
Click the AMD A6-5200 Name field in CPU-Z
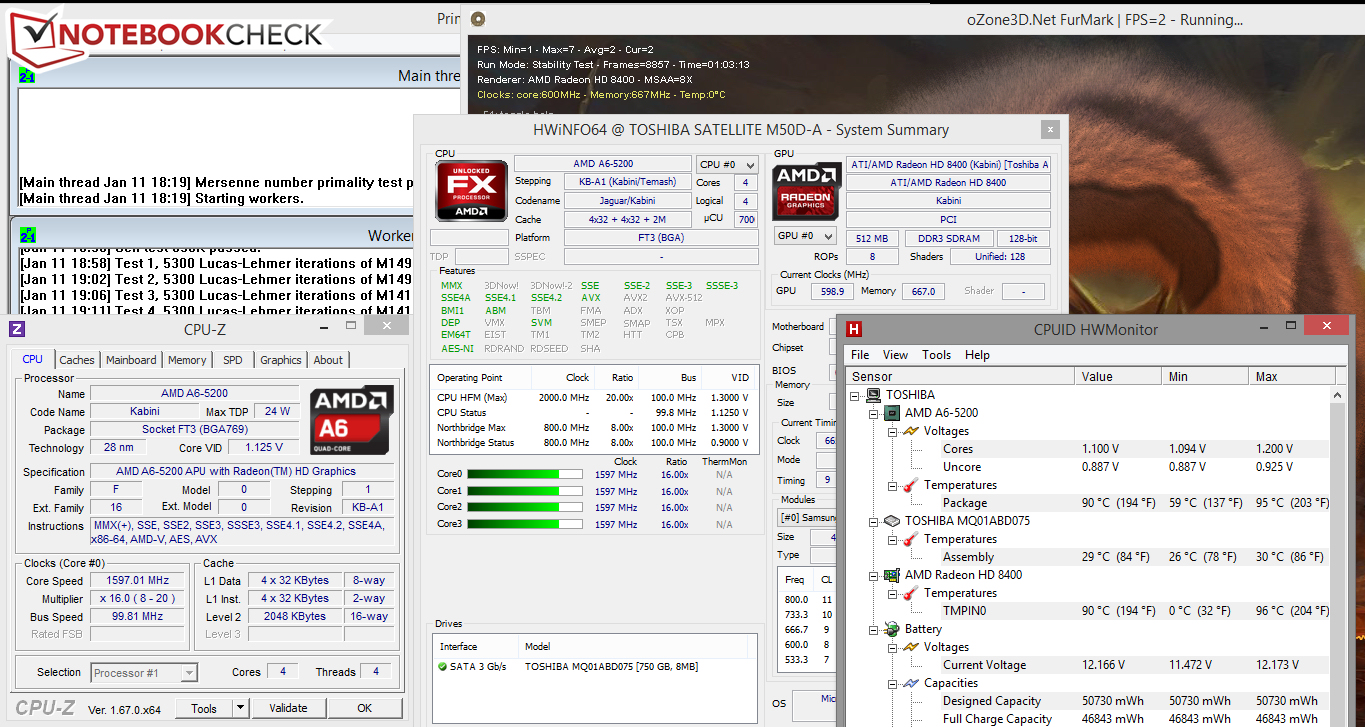[x=194, y=394]
